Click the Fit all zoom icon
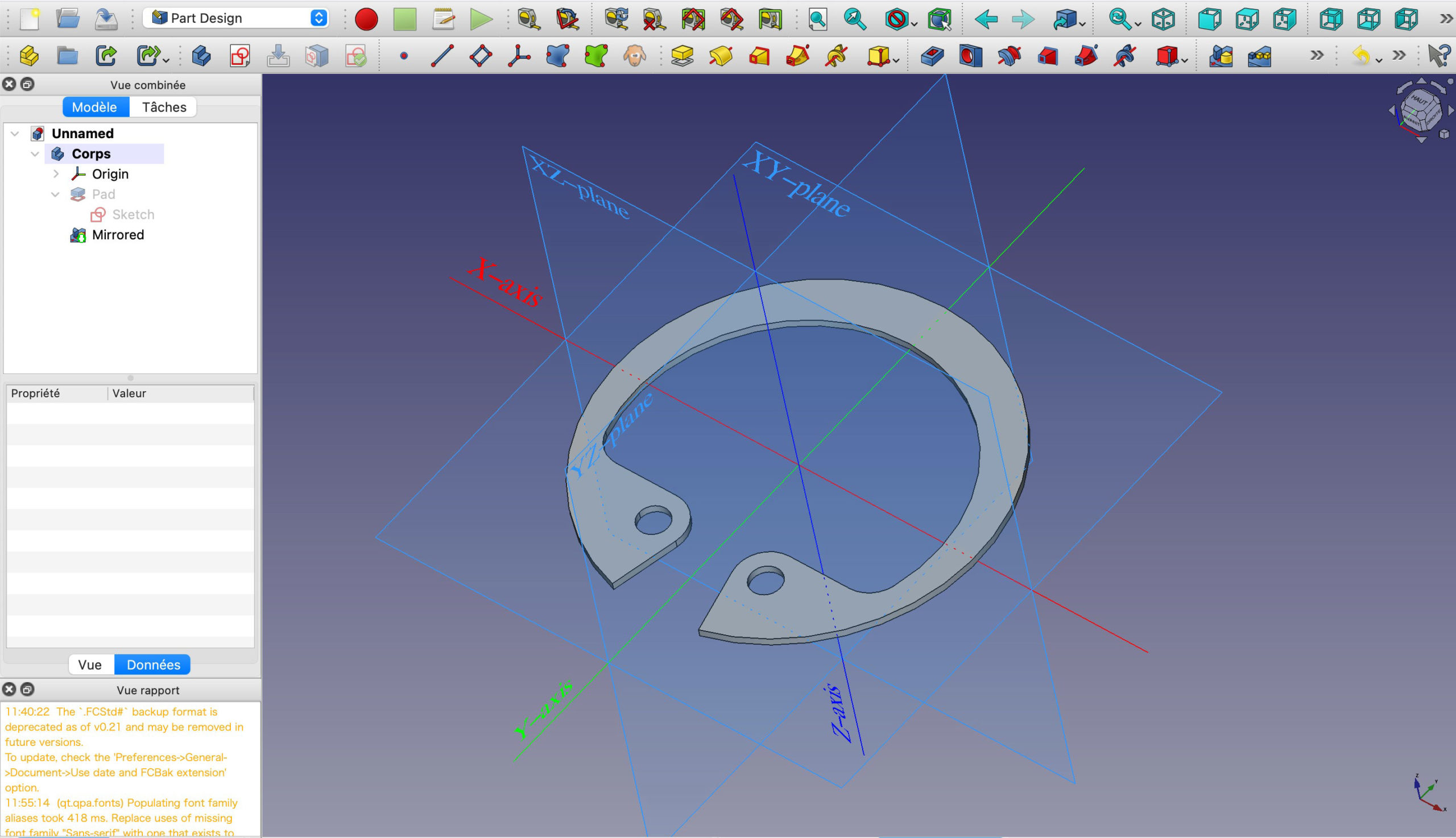 coord(817,19)
